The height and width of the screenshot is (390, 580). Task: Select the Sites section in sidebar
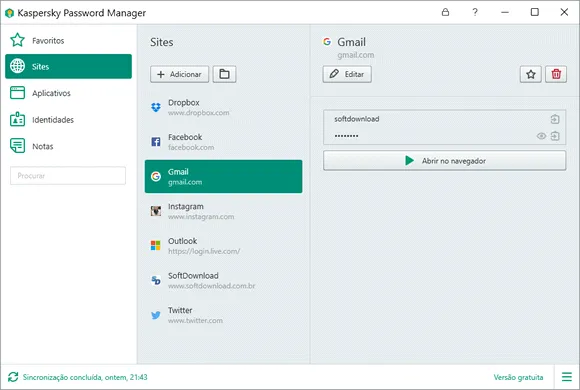point(68,67)
